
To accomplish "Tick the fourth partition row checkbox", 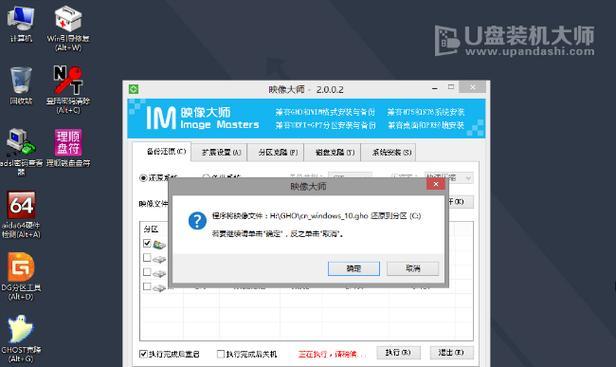I will click(147, 286).
